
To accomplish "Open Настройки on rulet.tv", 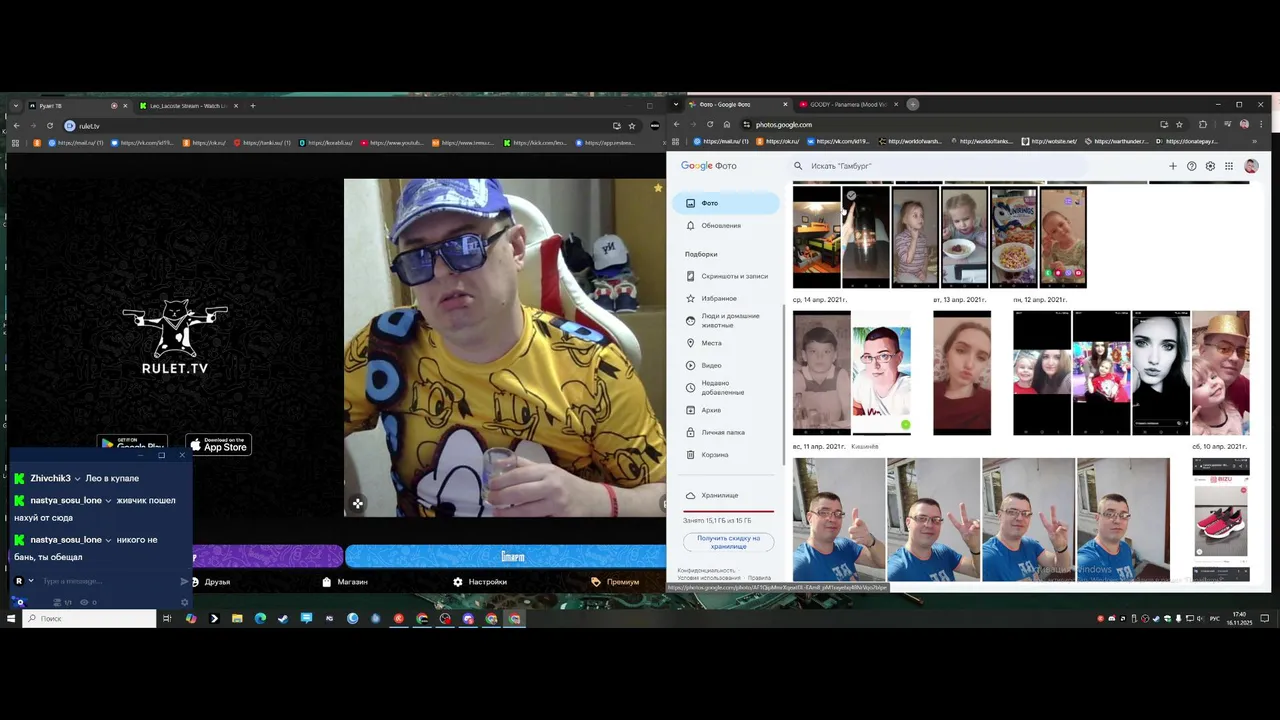I will pyautogui.click(x=480, y=582).
